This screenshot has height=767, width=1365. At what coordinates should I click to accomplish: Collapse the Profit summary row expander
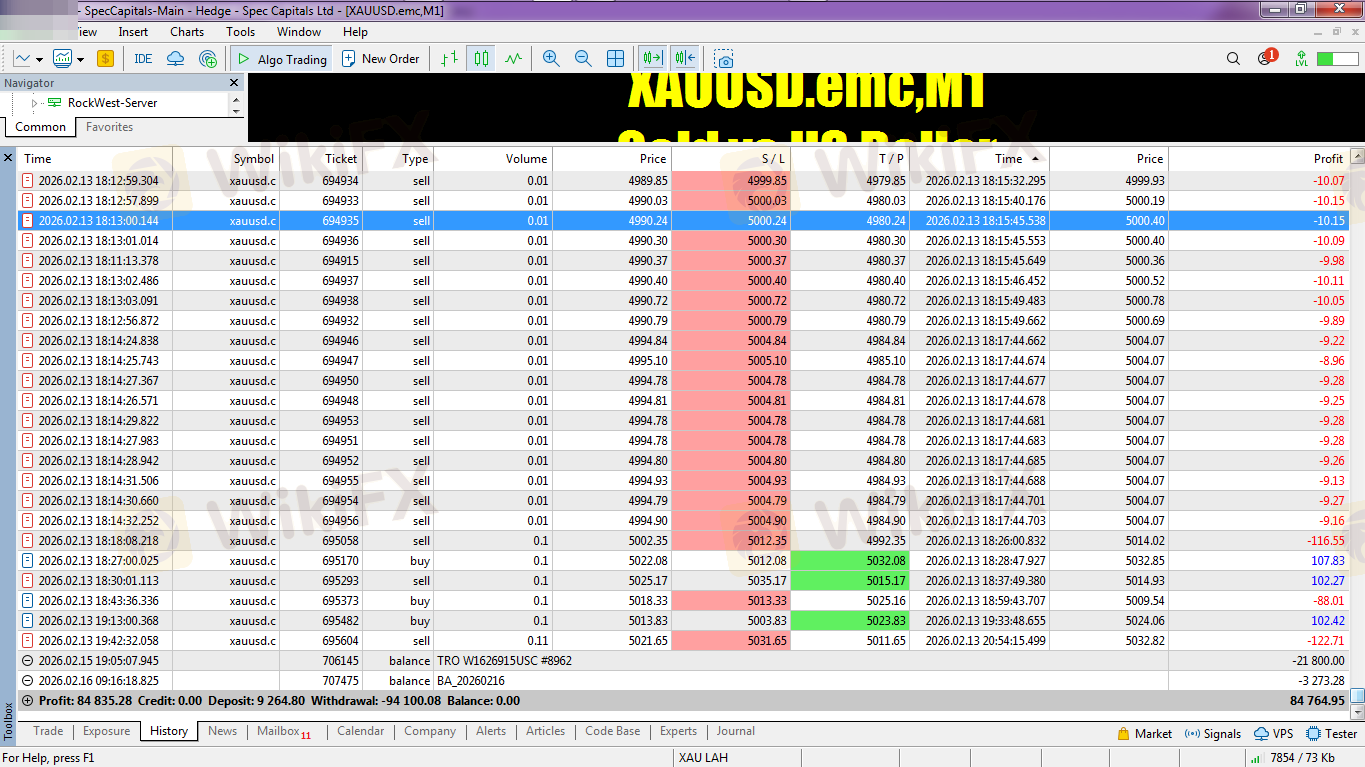[x=27, y=701]
